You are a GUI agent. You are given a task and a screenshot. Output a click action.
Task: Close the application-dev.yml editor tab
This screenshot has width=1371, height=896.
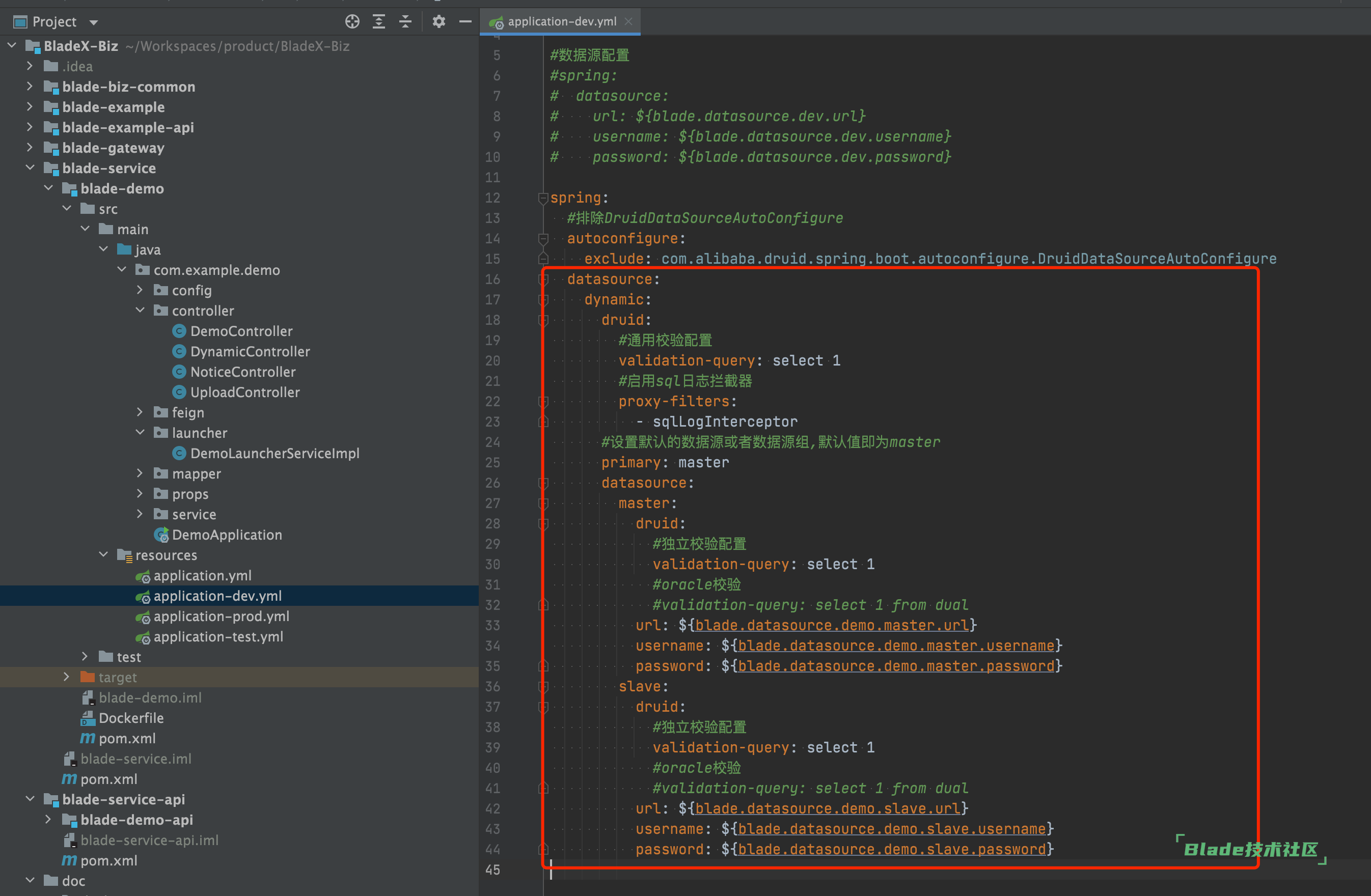[628, 21]
